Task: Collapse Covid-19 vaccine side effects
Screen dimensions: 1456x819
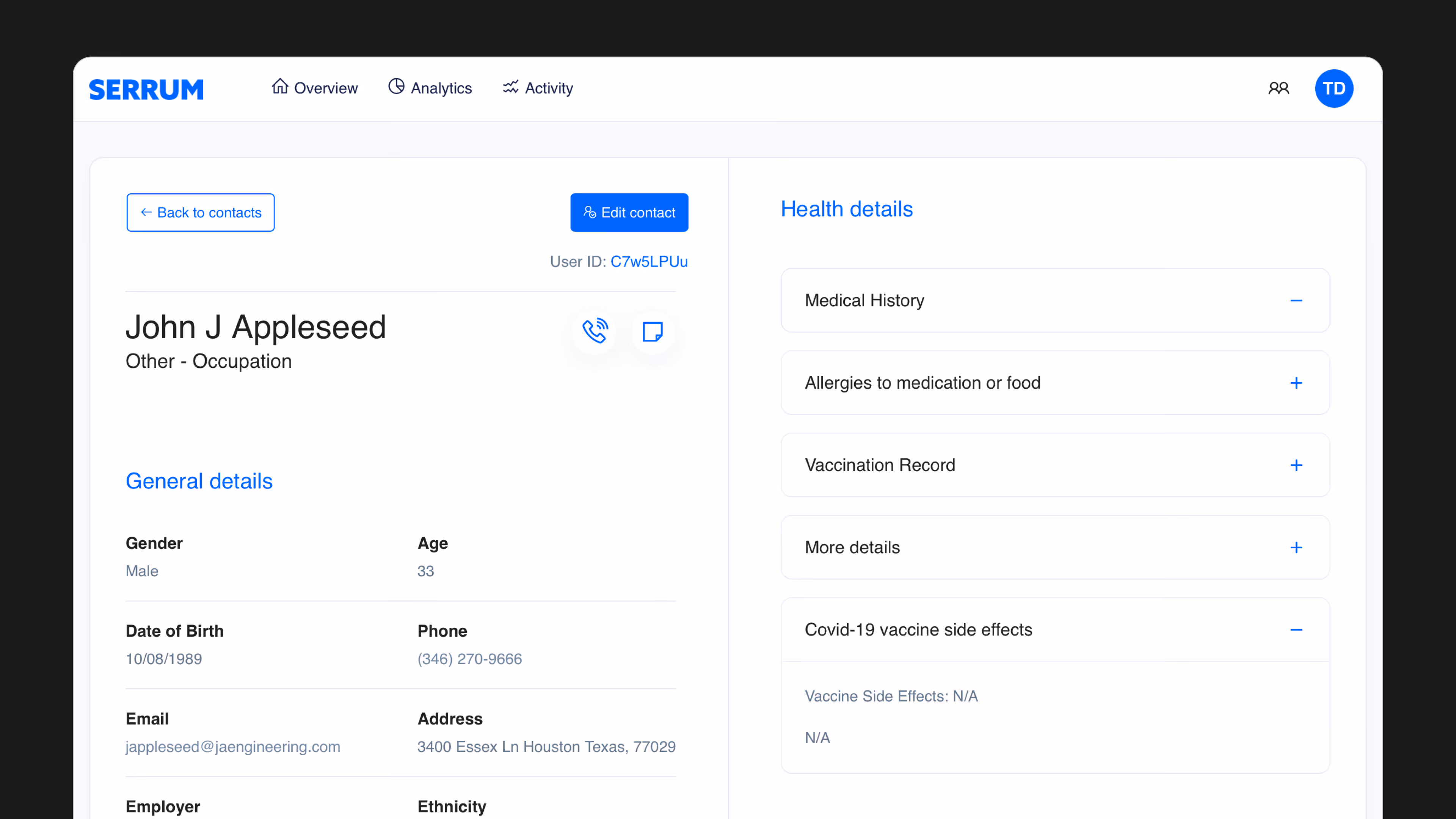Action: click(x=1296, y=630)
